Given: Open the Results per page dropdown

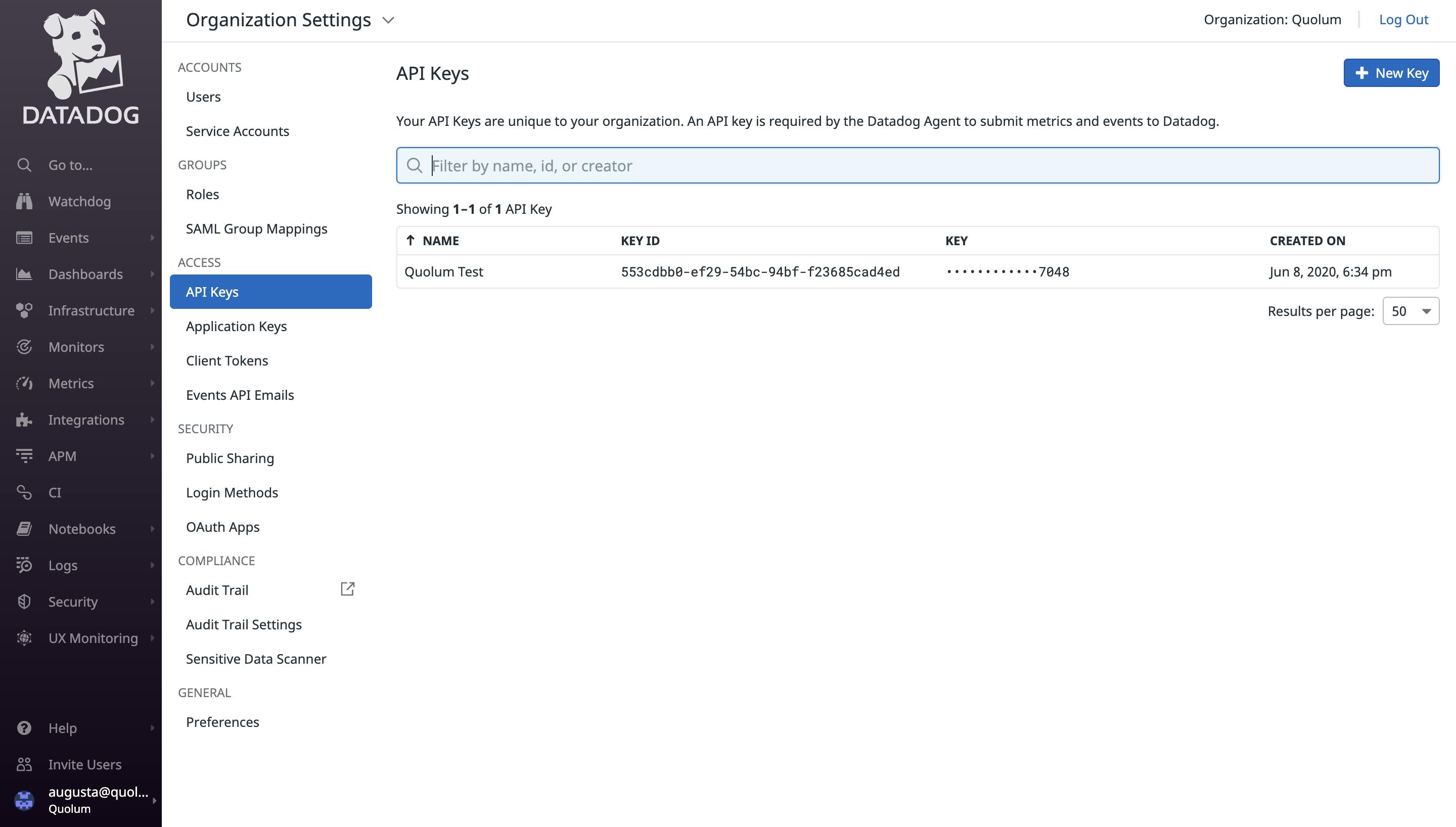Looking at the screenshot, I should 1410,311.
